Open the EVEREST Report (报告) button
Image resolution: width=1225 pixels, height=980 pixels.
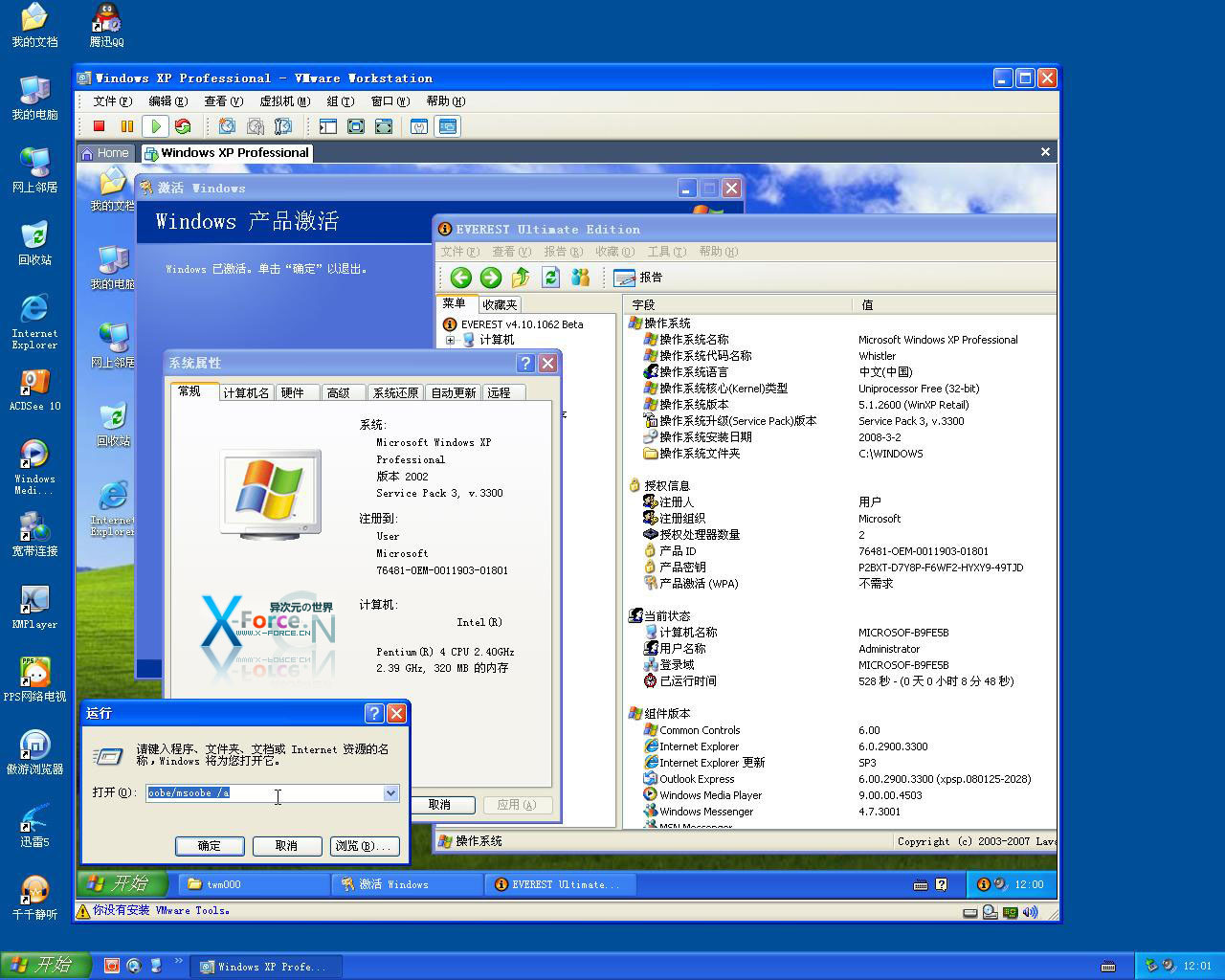[x=638, y=278]
